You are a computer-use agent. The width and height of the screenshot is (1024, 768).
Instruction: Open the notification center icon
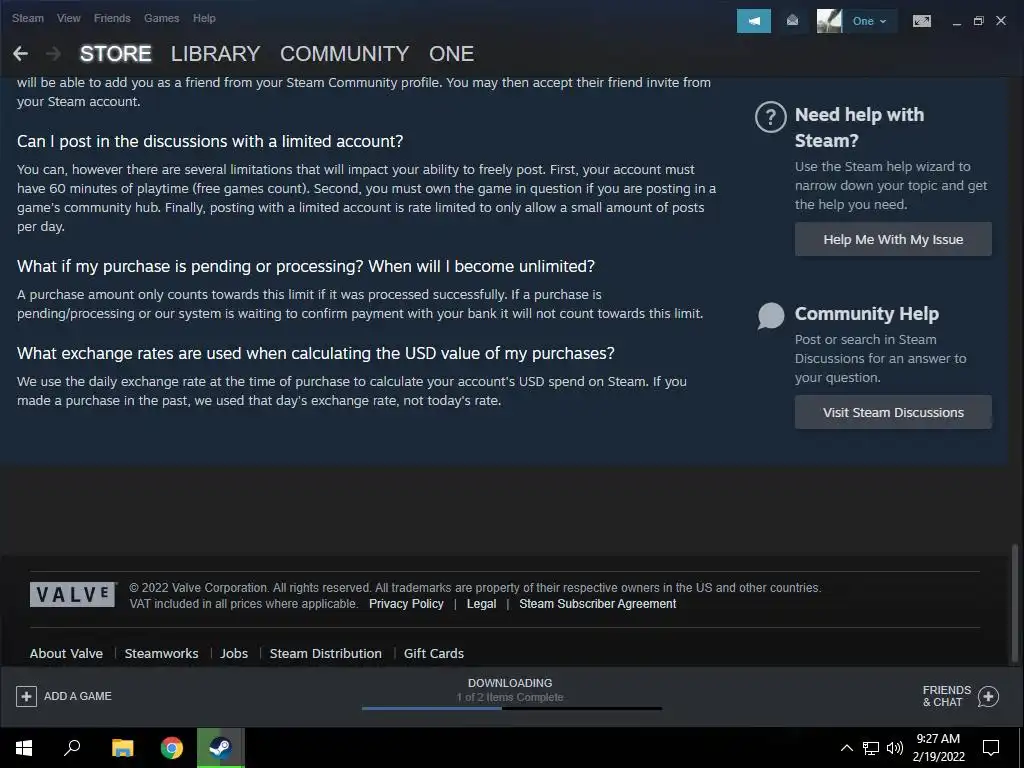(x=991, y=748)
